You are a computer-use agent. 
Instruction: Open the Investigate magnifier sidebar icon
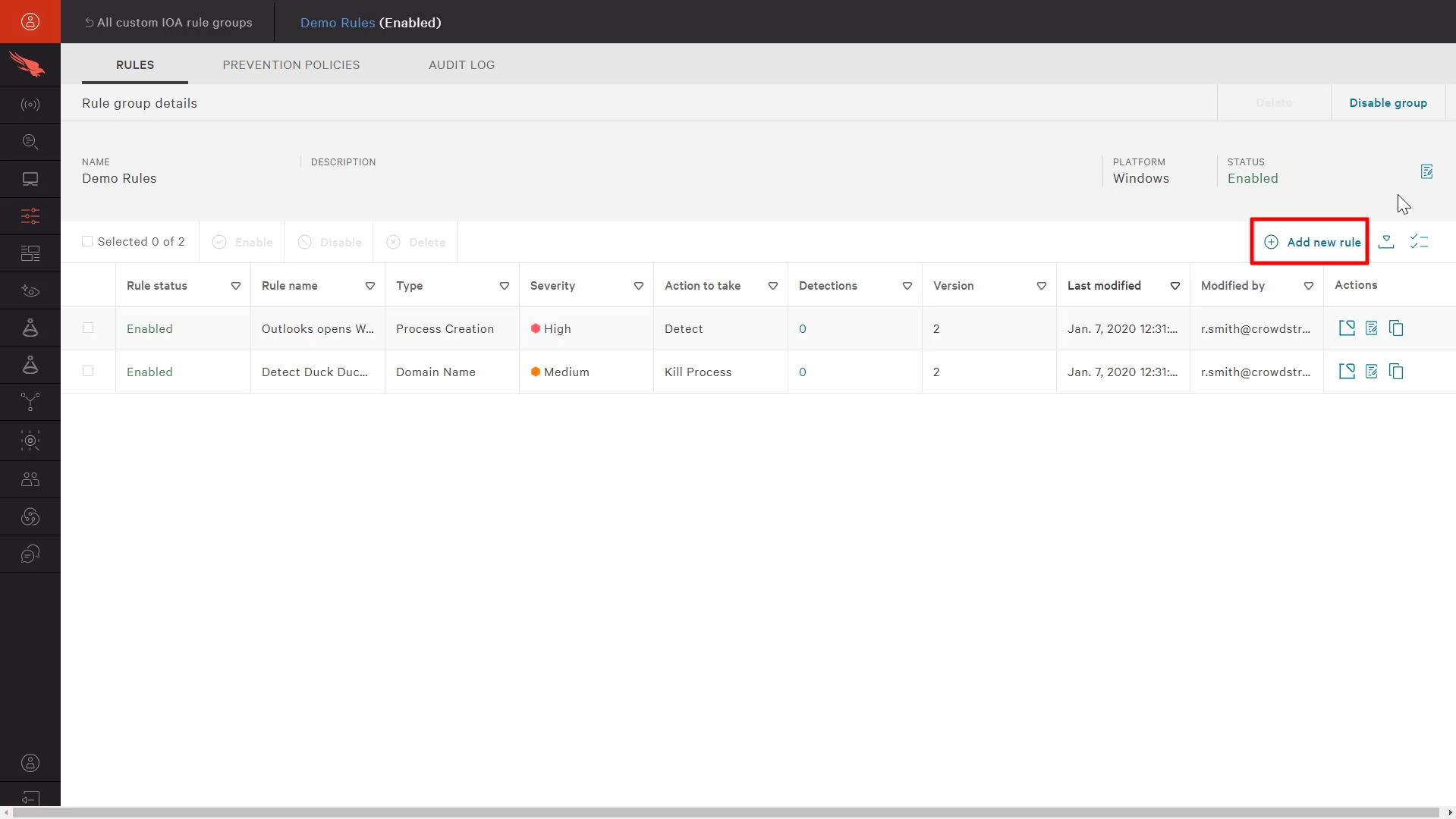[30, 142]
